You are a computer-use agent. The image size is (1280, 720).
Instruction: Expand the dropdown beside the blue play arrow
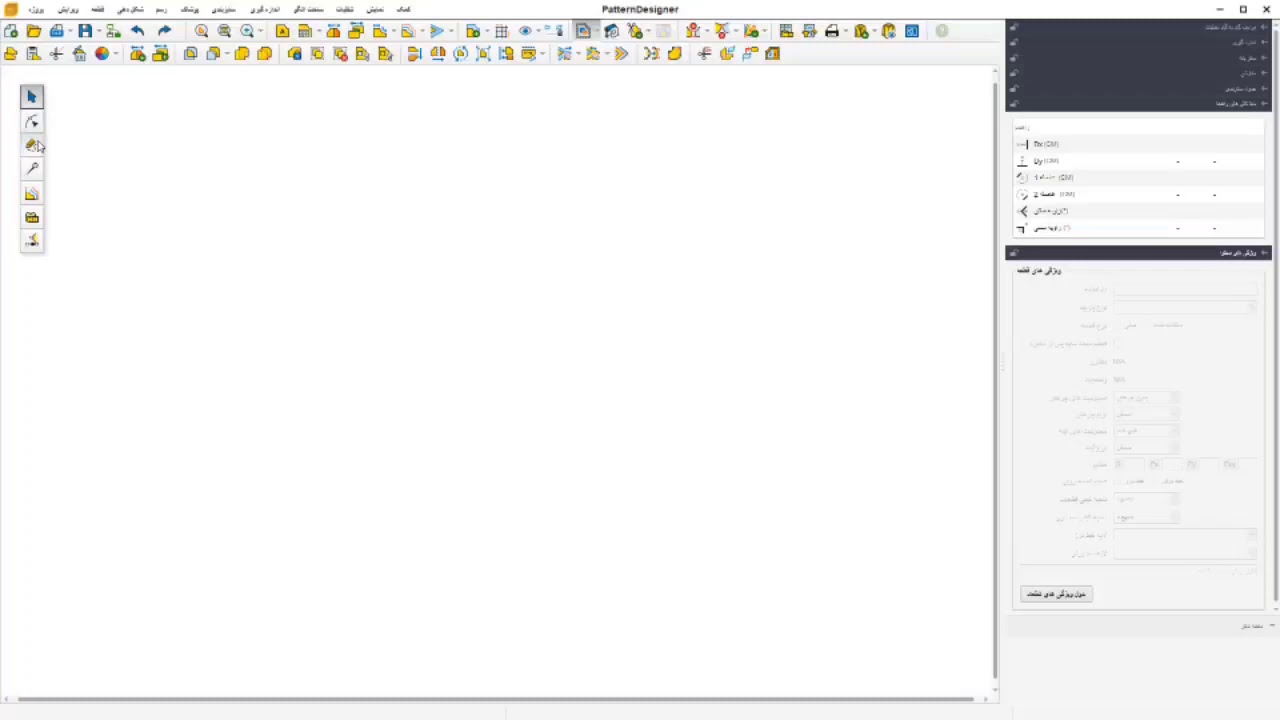(x=451, y=31)
